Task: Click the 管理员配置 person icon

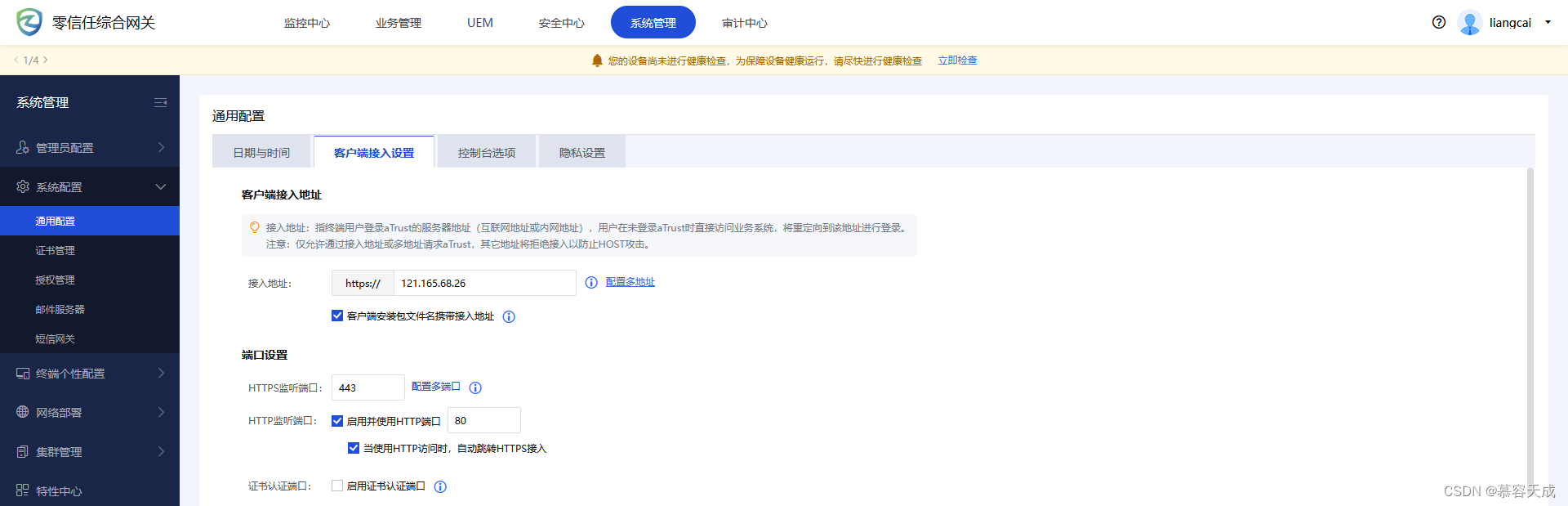Action: coord(23,147)
